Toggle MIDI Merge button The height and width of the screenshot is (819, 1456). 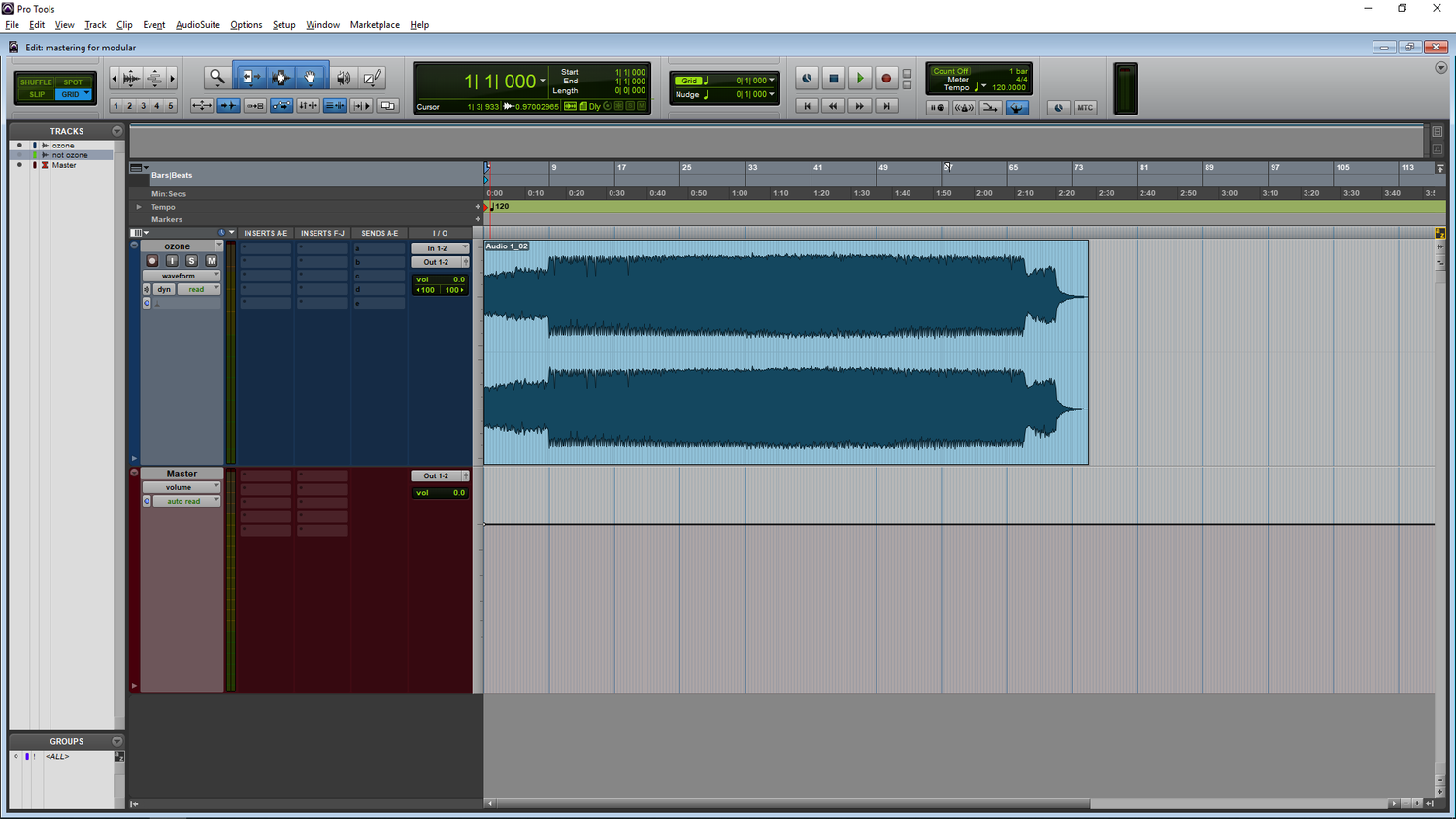coord(990,108)
